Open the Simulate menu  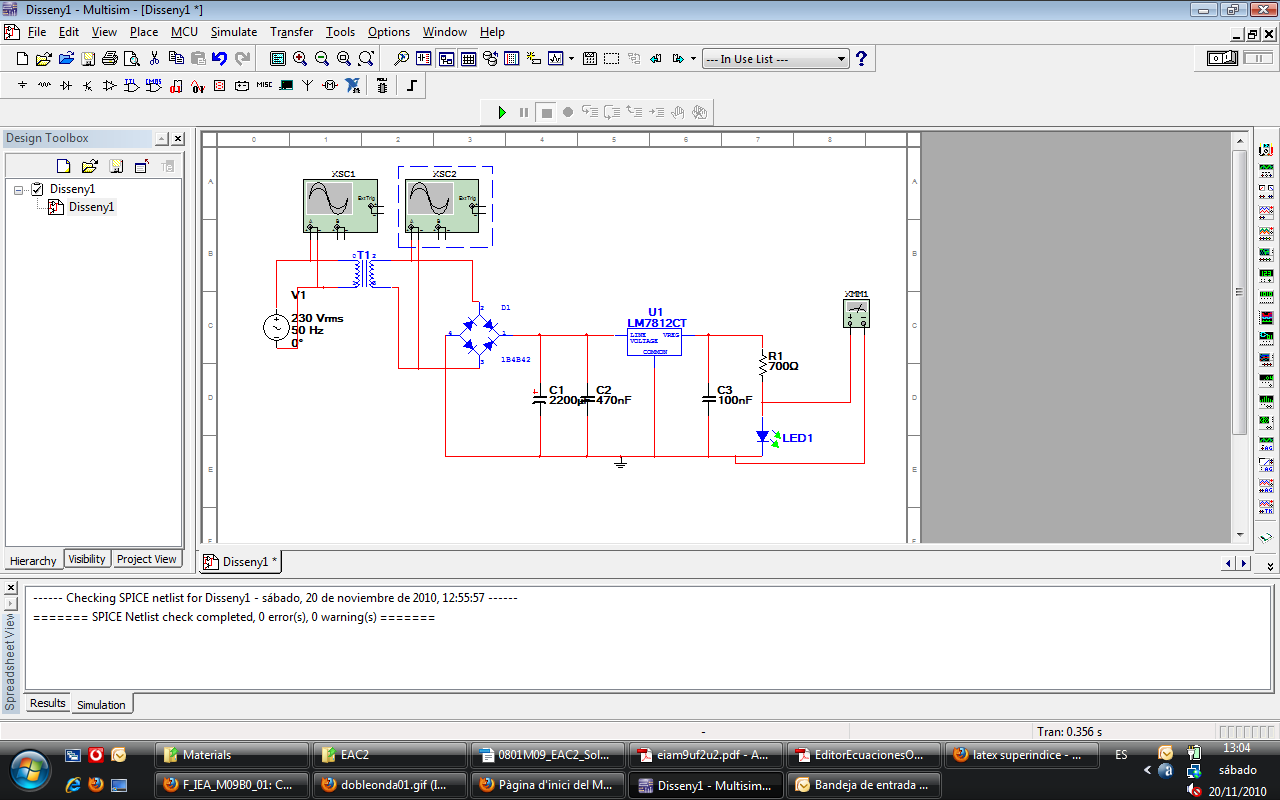pyautogui.click(x=233, y=32)
